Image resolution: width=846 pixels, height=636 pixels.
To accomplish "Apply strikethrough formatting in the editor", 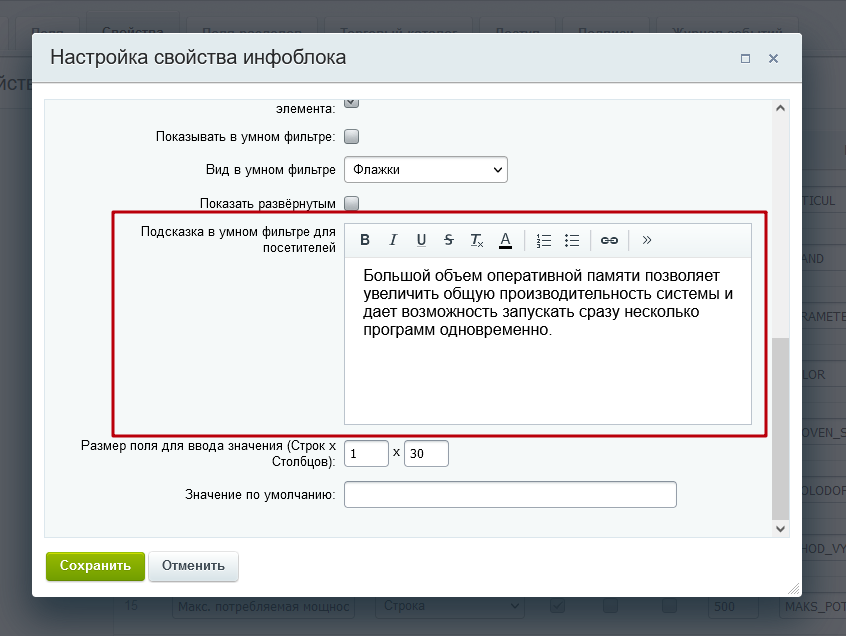I will [x=449, y=240].
